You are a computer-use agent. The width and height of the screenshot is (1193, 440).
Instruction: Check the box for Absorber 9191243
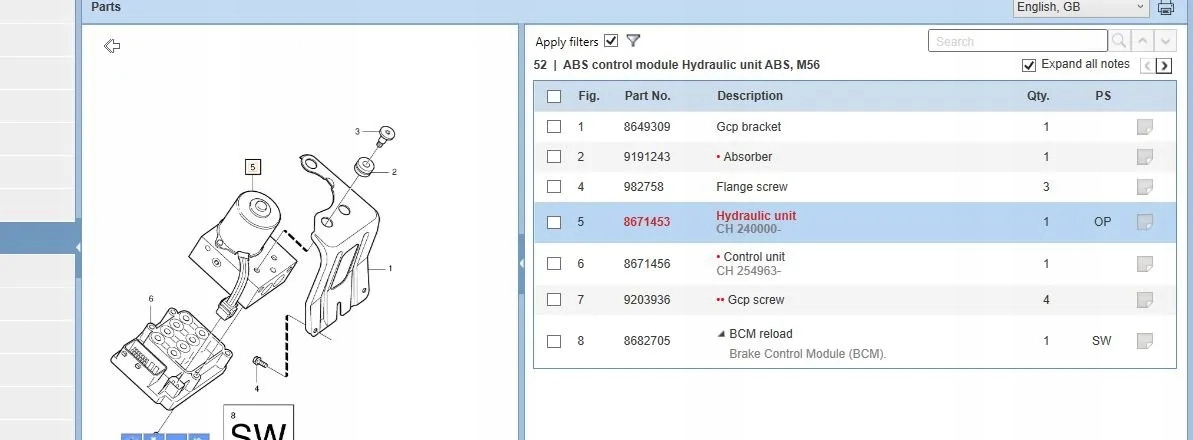pos(554,157)
